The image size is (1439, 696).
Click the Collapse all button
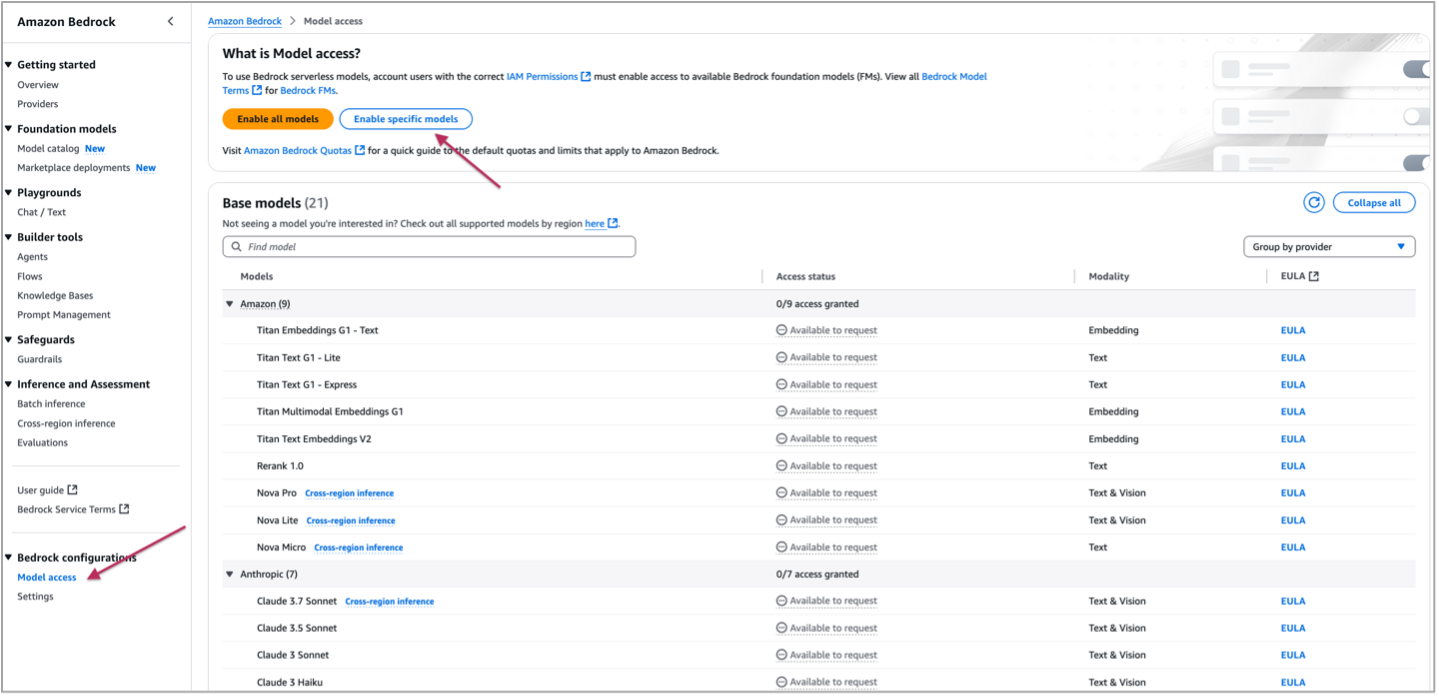1374,203
